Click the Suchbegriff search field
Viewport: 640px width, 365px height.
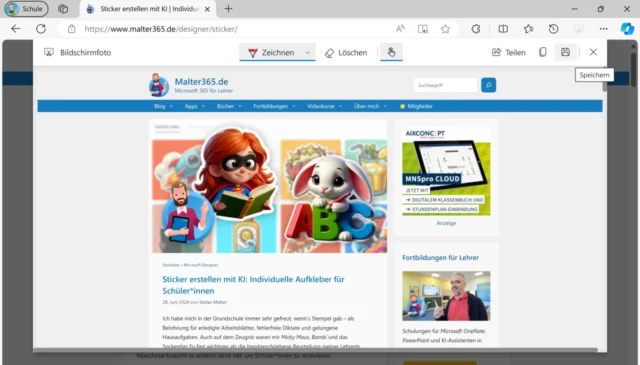pyautogui.click(x=445, y=85)
